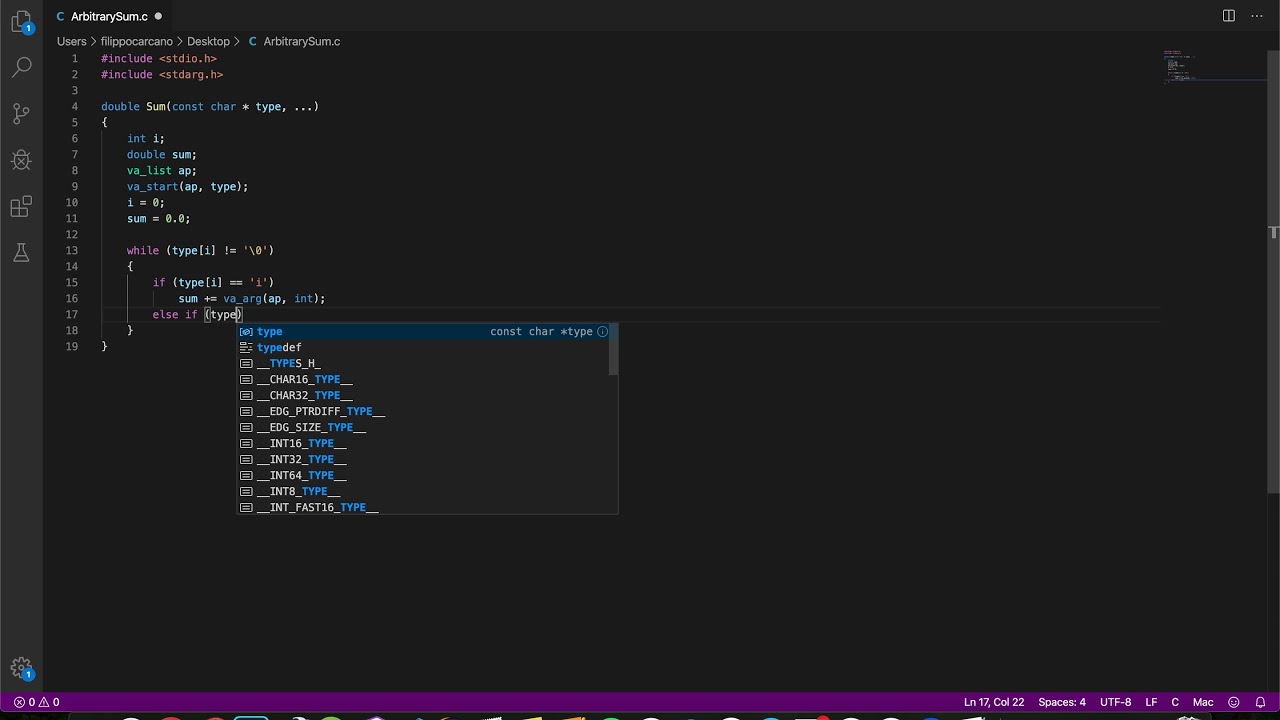Click the feedback smiley in status bar
This screenshot has height=720, width=1280.
pyautogui.click(x=1233, y=702)
